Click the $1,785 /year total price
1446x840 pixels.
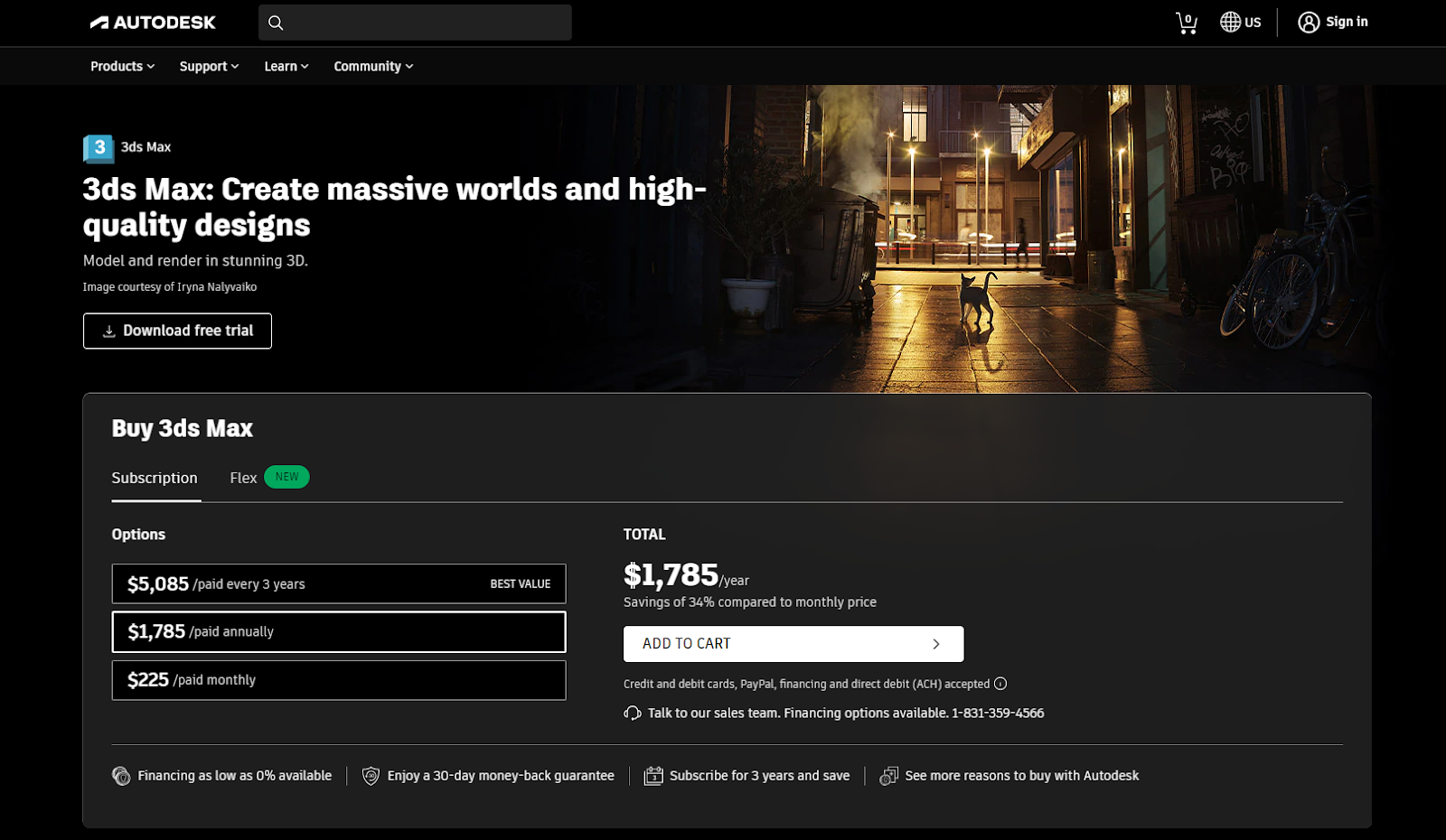(686, 575)
